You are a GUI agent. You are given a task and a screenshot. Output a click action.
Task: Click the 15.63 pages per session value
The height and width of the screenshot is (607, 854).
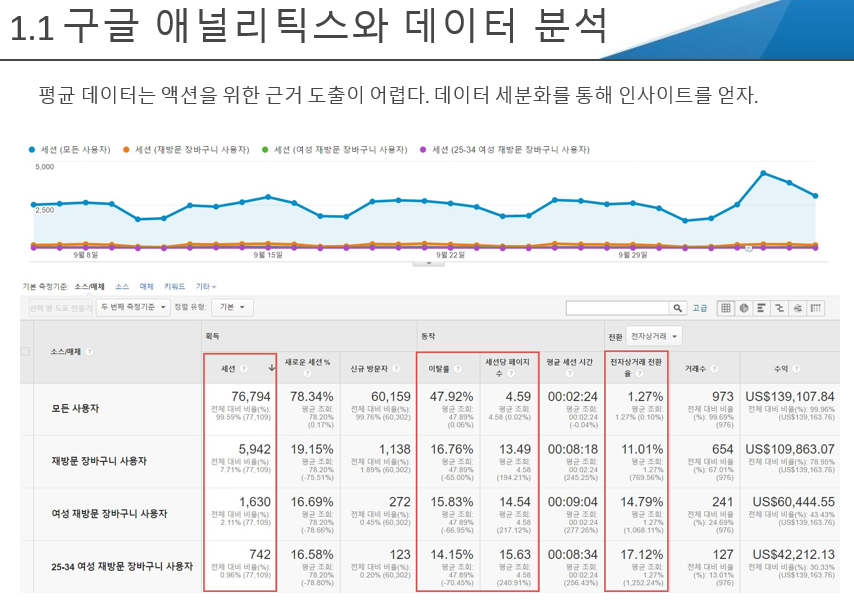point(515,555)
